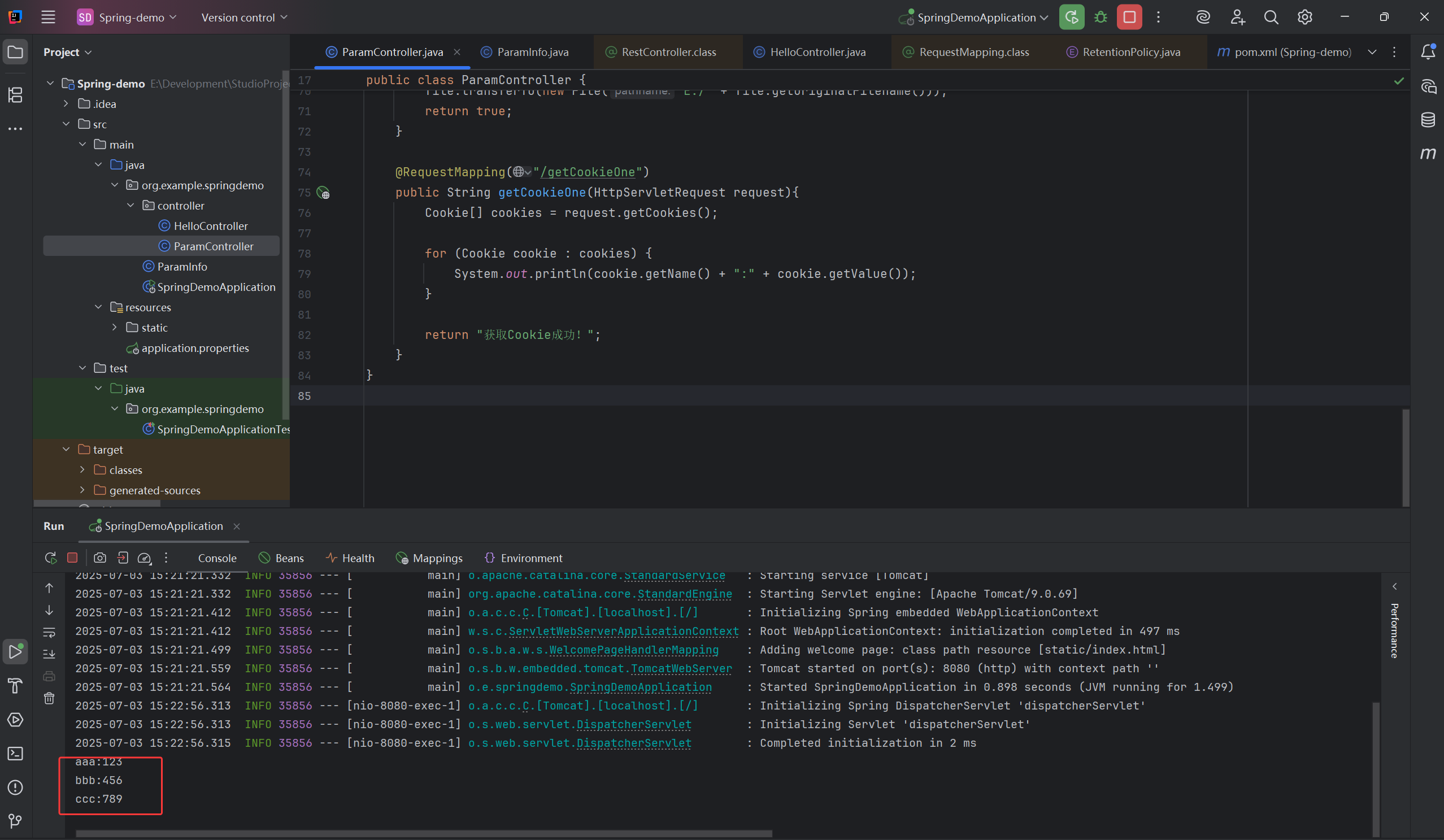Open the Problems tool window
Image resolution: width=1444 pixels, height=840 pixels.
[x=15, y=787]
